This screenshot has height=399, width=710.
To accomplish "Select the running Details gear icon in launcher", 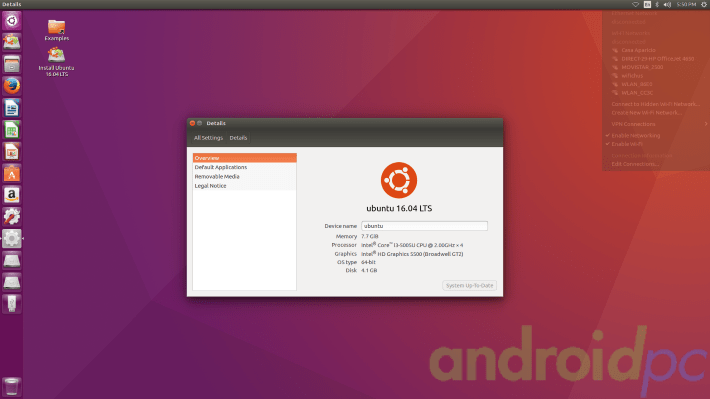I will coord(12,238).
